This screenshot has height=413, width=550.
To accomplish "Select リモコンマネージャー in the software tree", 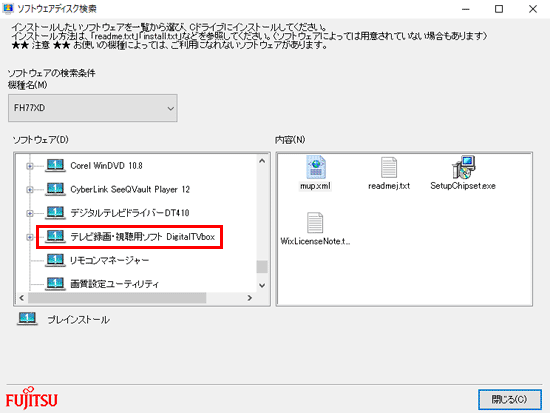I will pyautogui.click(x=109, y=260).
